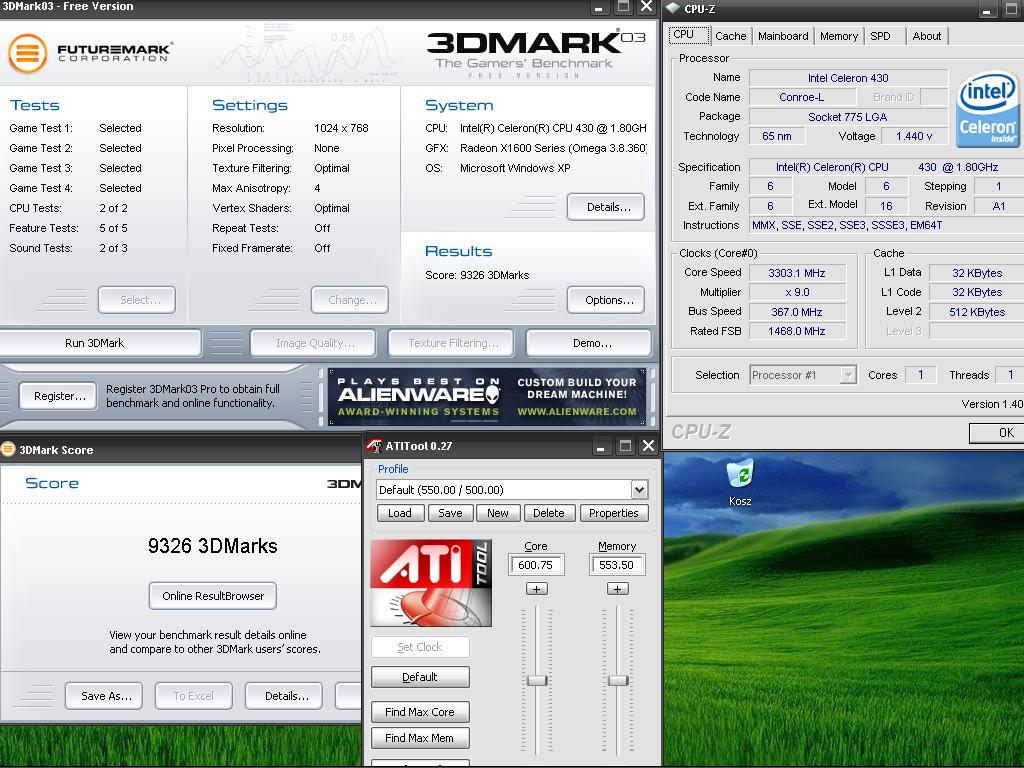Viewport: 1024px width, 768px height.
Task: Click Delete in ATITool profile section
Action: pyautogui.click(x=549, y=513)
